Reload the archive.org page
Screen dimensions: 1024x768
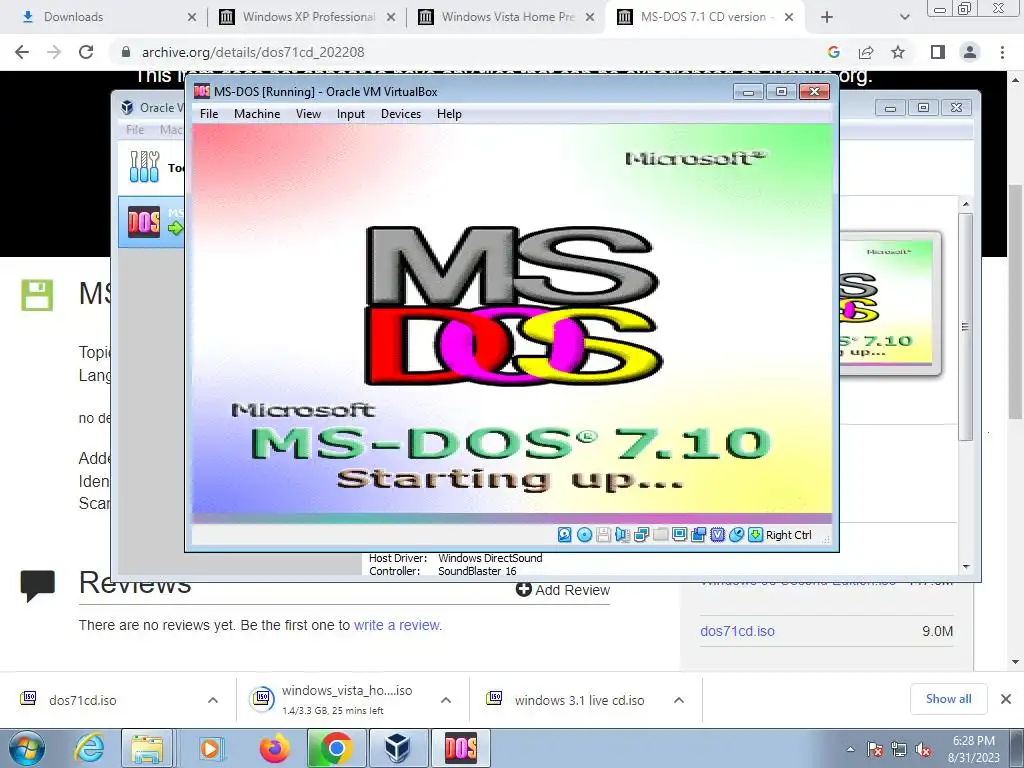[x=86, y=52]
